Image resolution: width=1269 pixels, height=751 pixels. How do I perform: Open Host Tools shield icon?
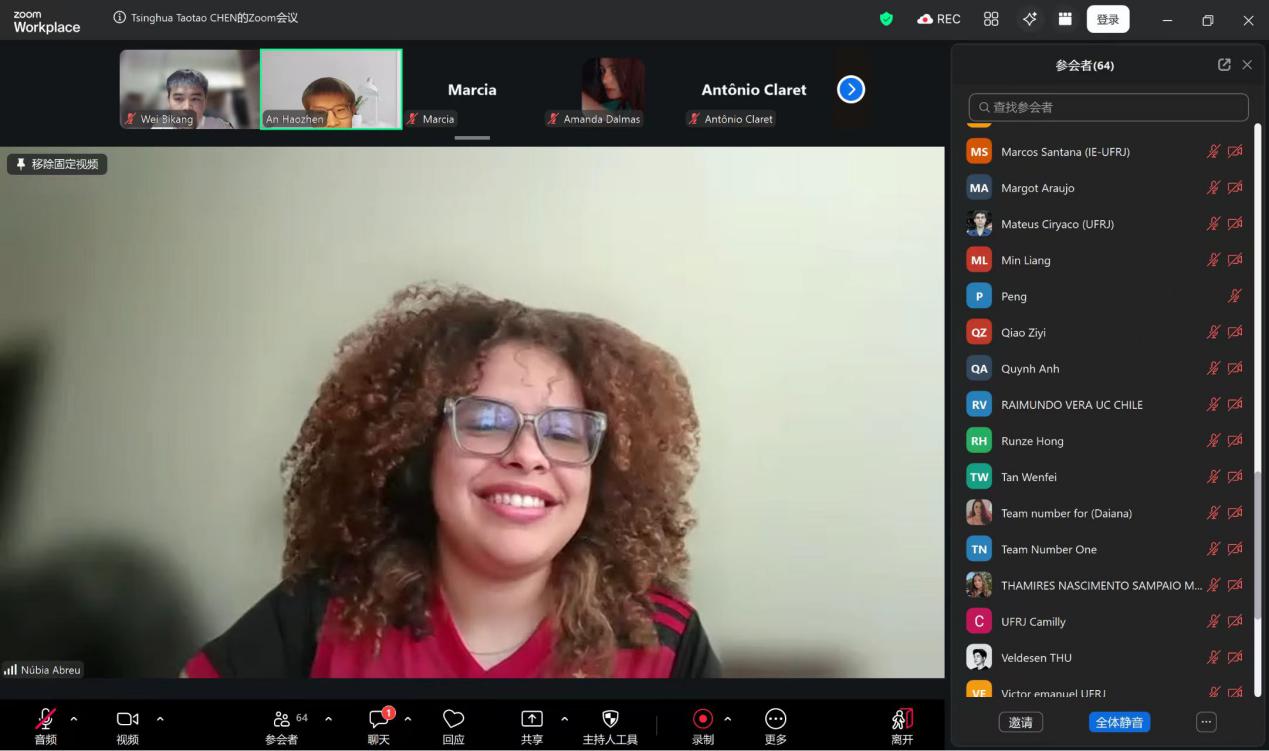click(610, 719)
